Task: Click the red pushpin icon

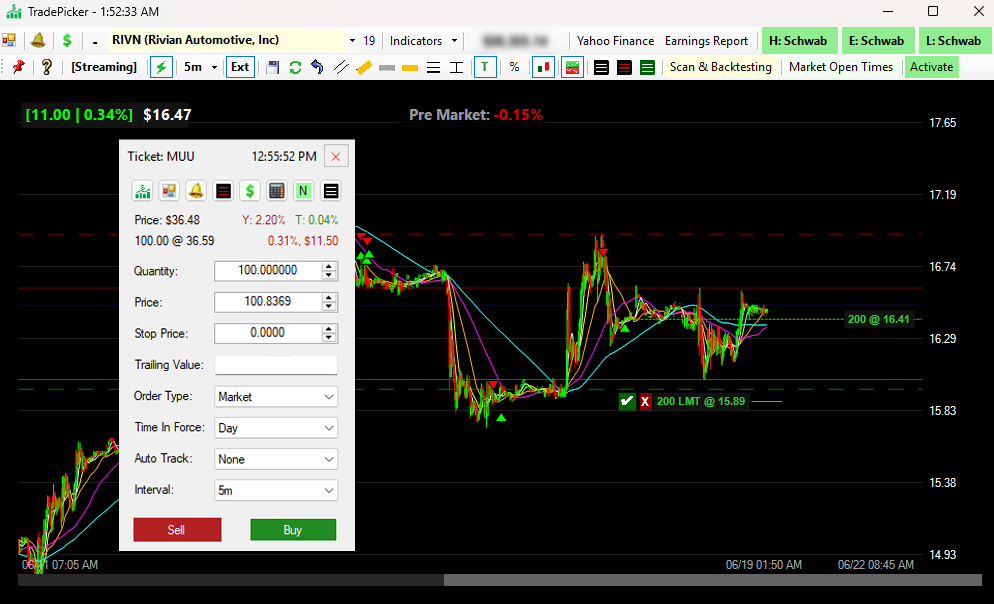Action: coord(18,67)
